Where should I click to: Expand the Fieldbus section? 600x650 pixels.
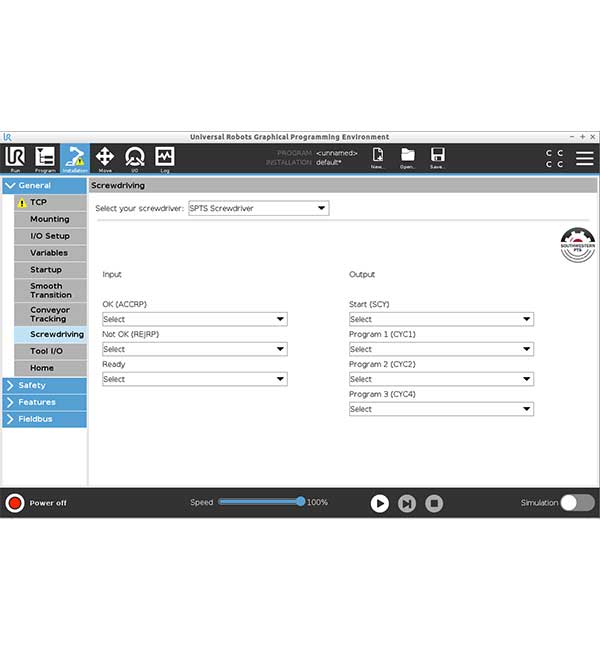pos(45,419)
